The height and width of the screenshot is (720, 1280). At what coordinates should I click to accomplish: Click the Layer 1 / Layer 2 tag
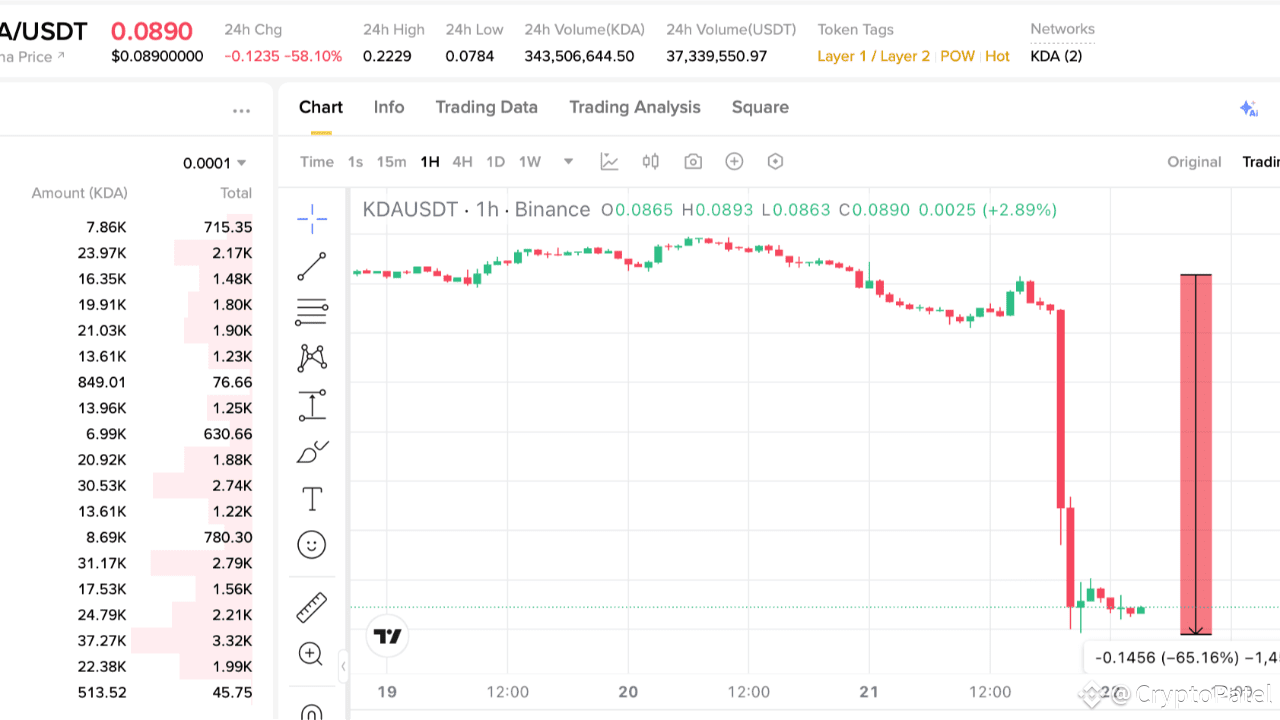pyautogui.click(x=873, y=56)
